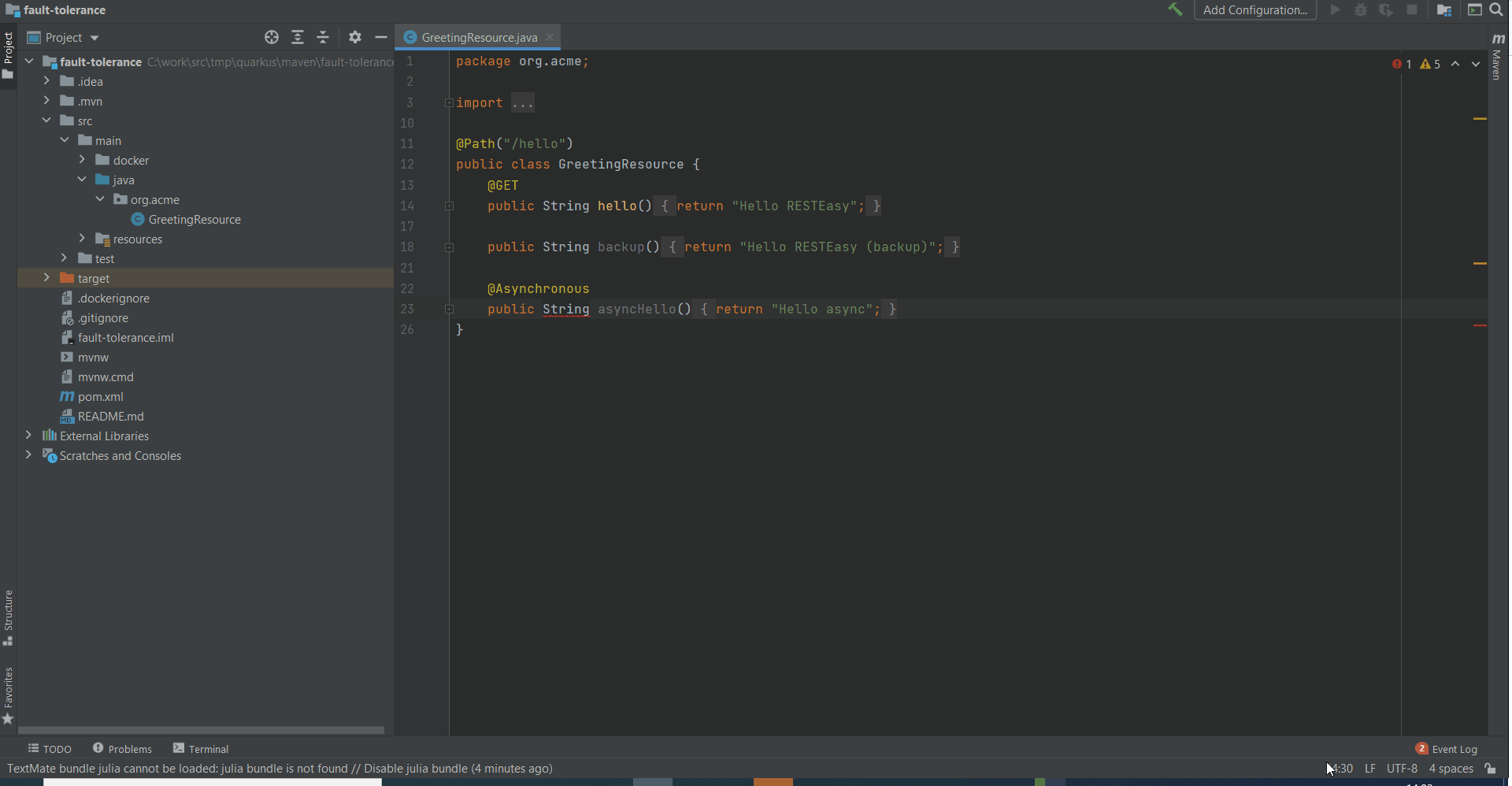Viewport: 1512px width, 786px height.
Task: Click the locate in project crosshair icon
Action: pyautogui.click(x=272, y=37)
